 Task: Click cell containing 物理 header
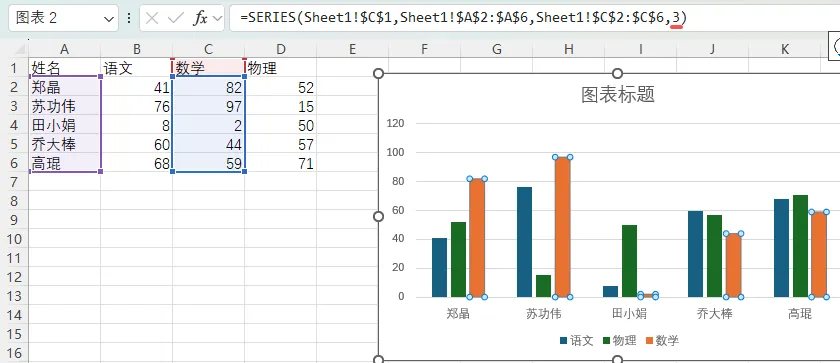click(x=281, y=68)
